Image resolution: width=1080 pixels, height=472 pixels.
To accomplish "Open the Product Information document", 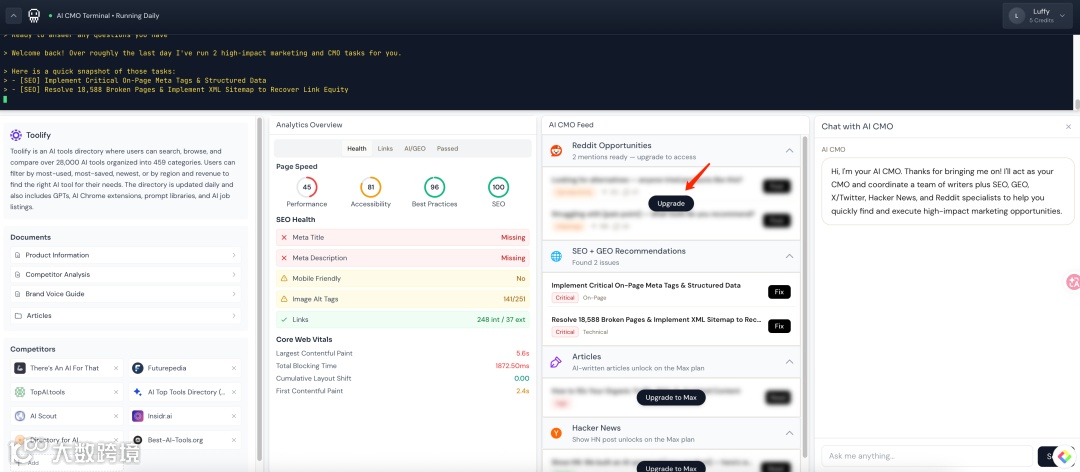I will (x=125, y=255).
